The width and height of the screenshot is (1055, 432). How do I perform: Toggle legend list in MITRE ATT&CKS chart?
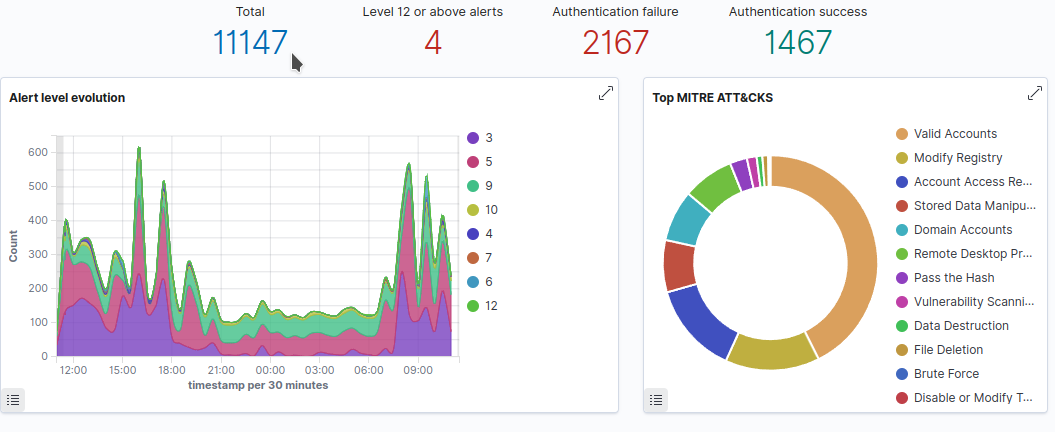click(656, 399)
